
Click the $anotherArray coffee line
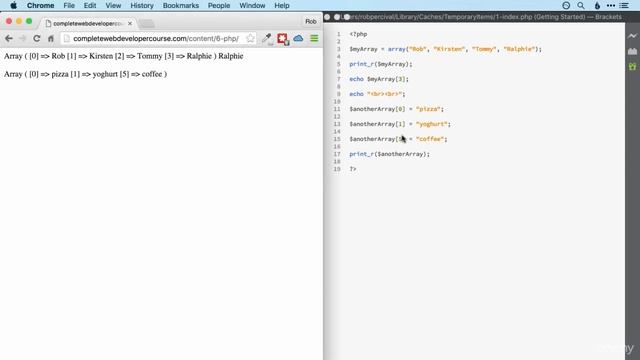[398, 139]
